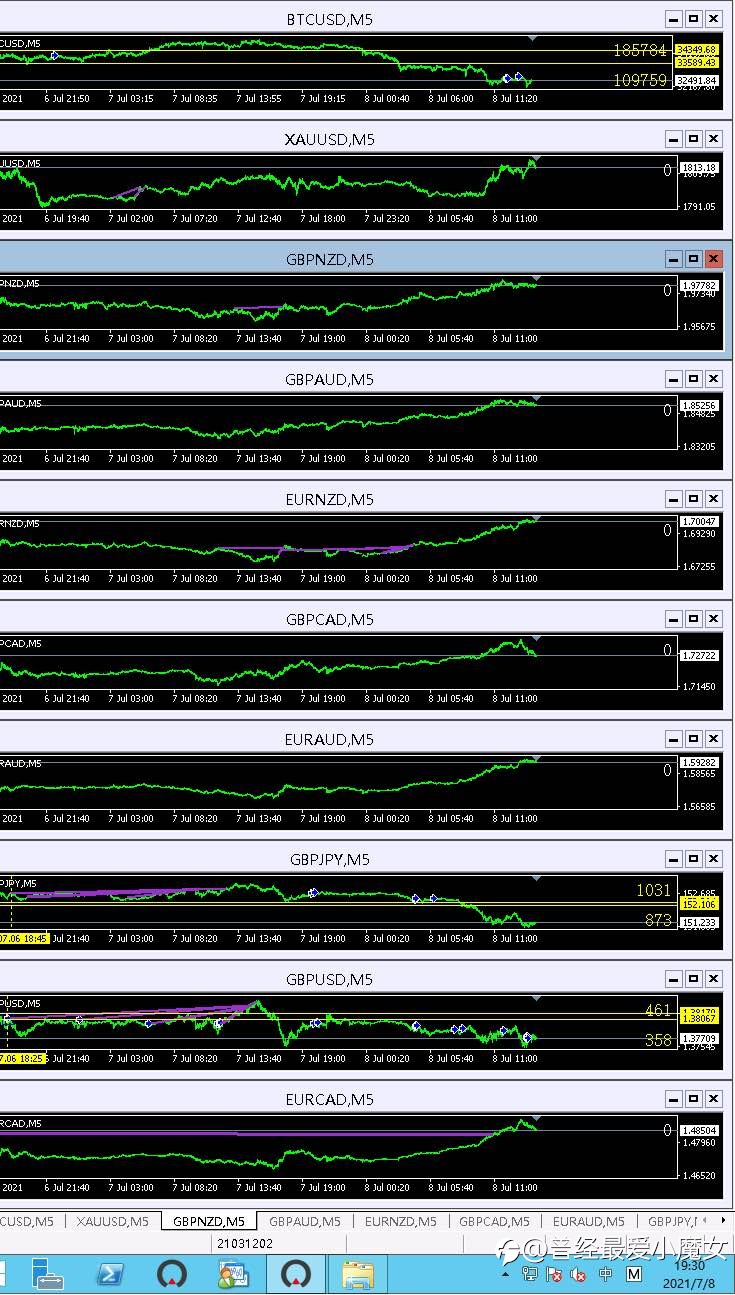Open File Explorer from the taskbar
This screenshot has width=735, height=1295.
tap(358, 1274)
